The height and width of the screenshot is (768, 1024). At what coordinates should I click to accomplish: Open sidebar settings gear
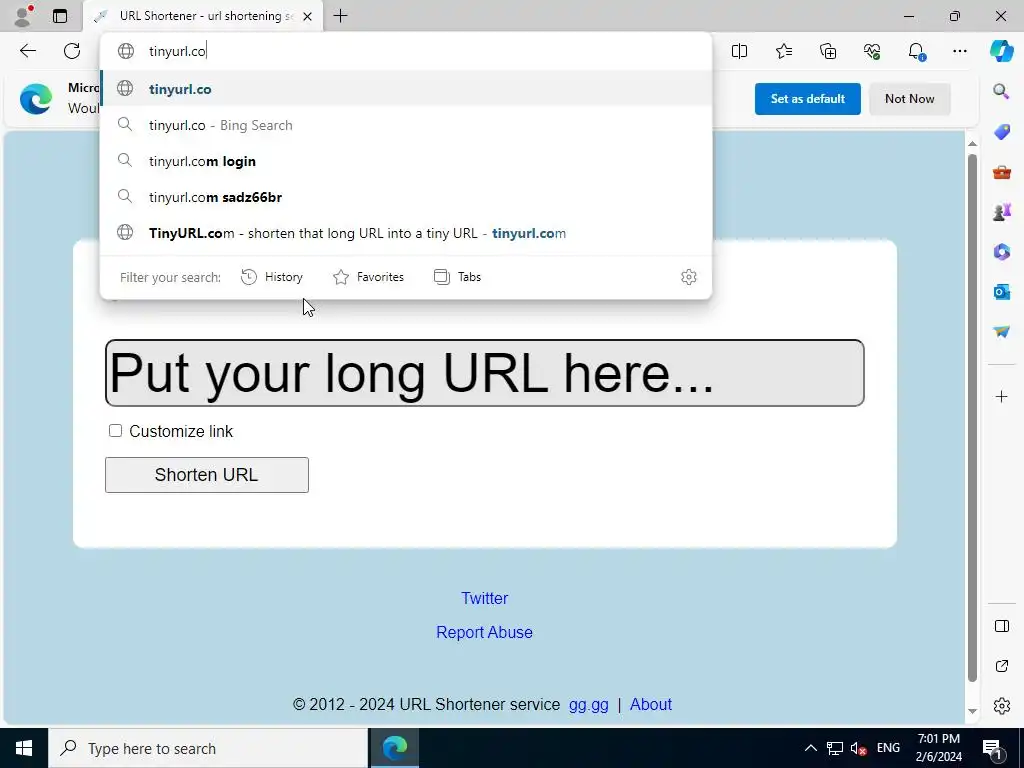click(1002, 706)
